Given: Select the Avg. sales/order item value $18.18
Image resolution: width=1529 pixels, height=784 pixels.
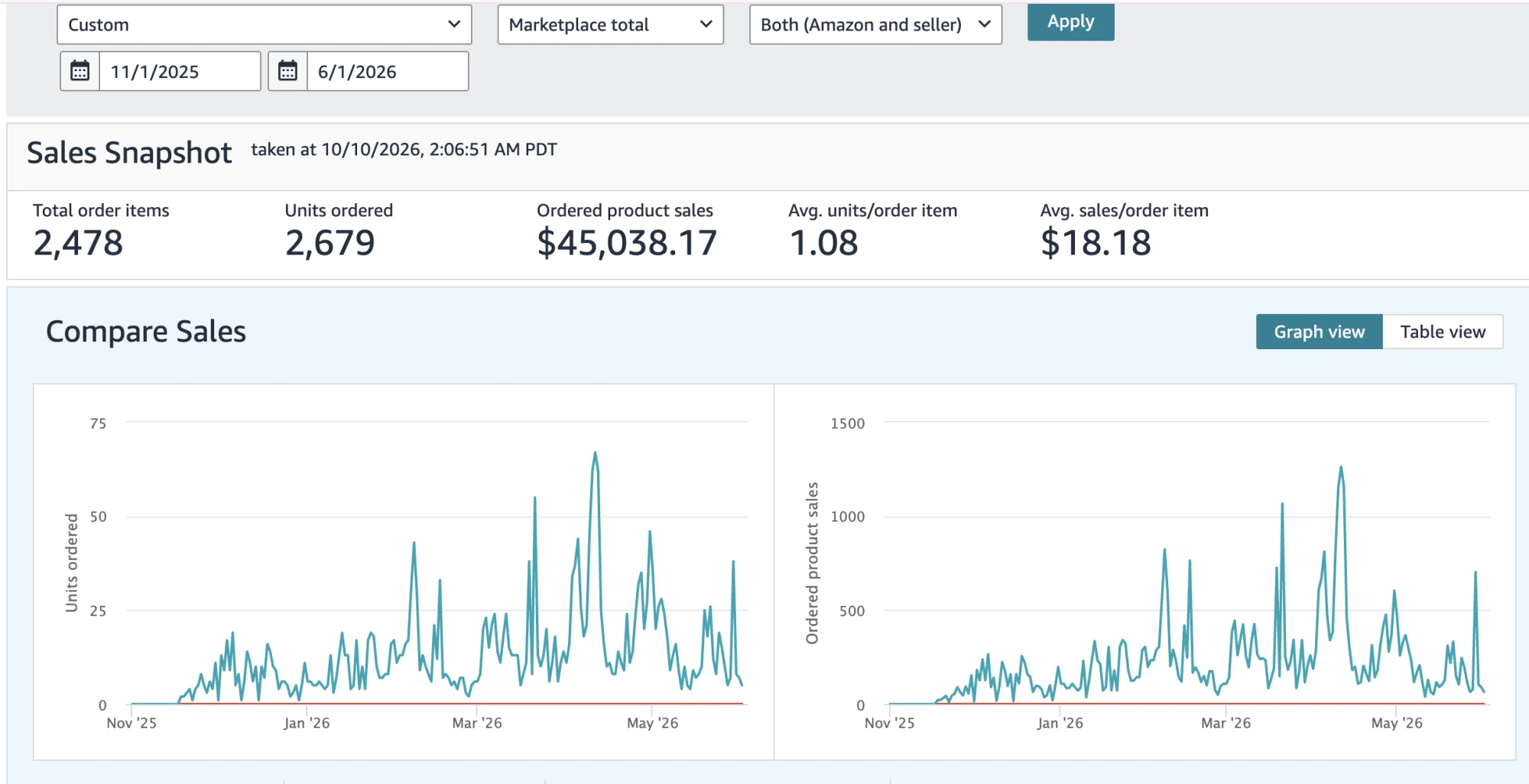Looking at the screenshot, I should (1096, 243).
